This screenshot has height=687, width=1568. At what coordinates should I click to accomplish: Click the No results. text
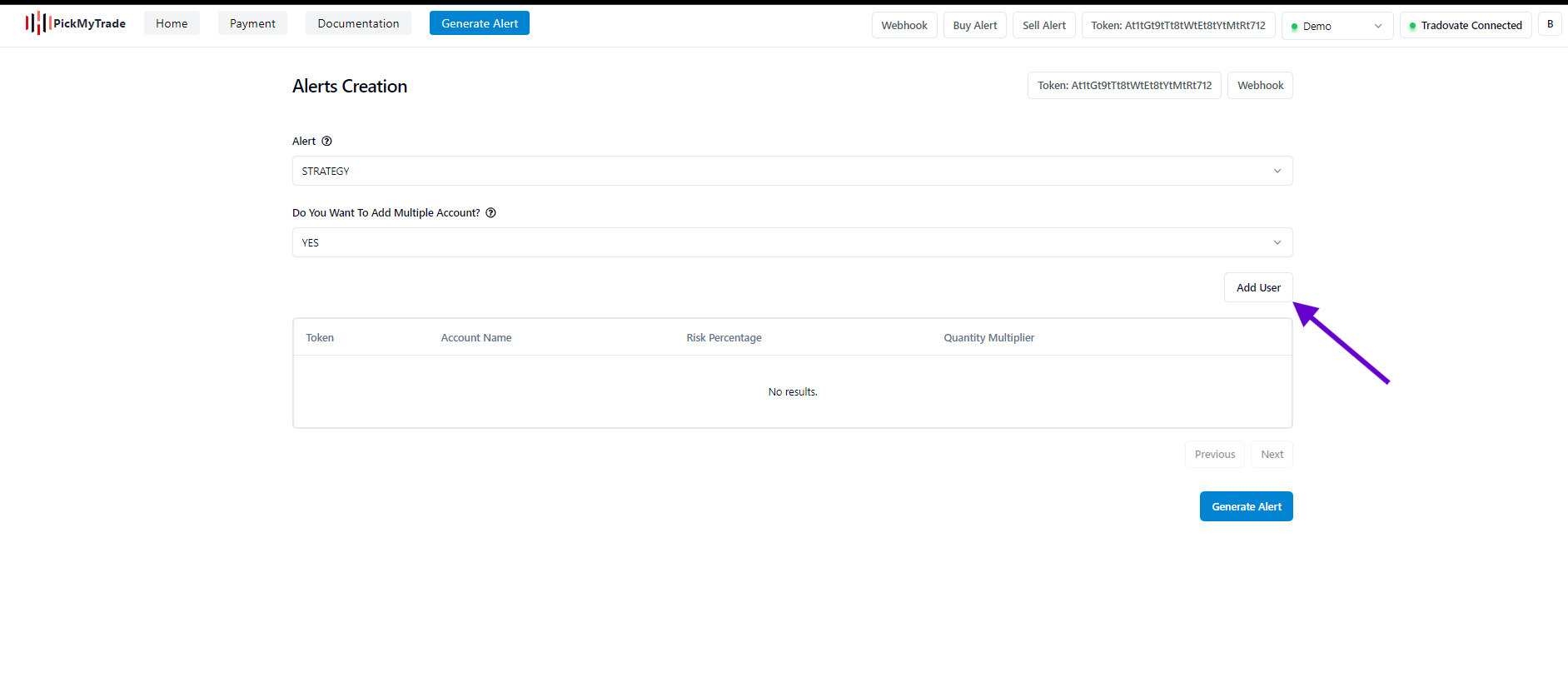click(x=793, y=391)
